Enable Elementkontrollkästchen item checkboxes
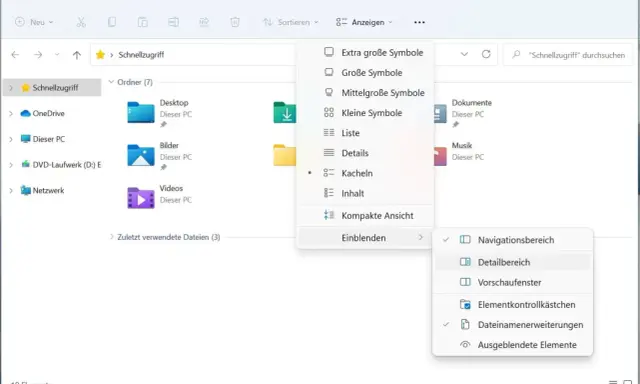640x384 pixels. coord(512,305)
